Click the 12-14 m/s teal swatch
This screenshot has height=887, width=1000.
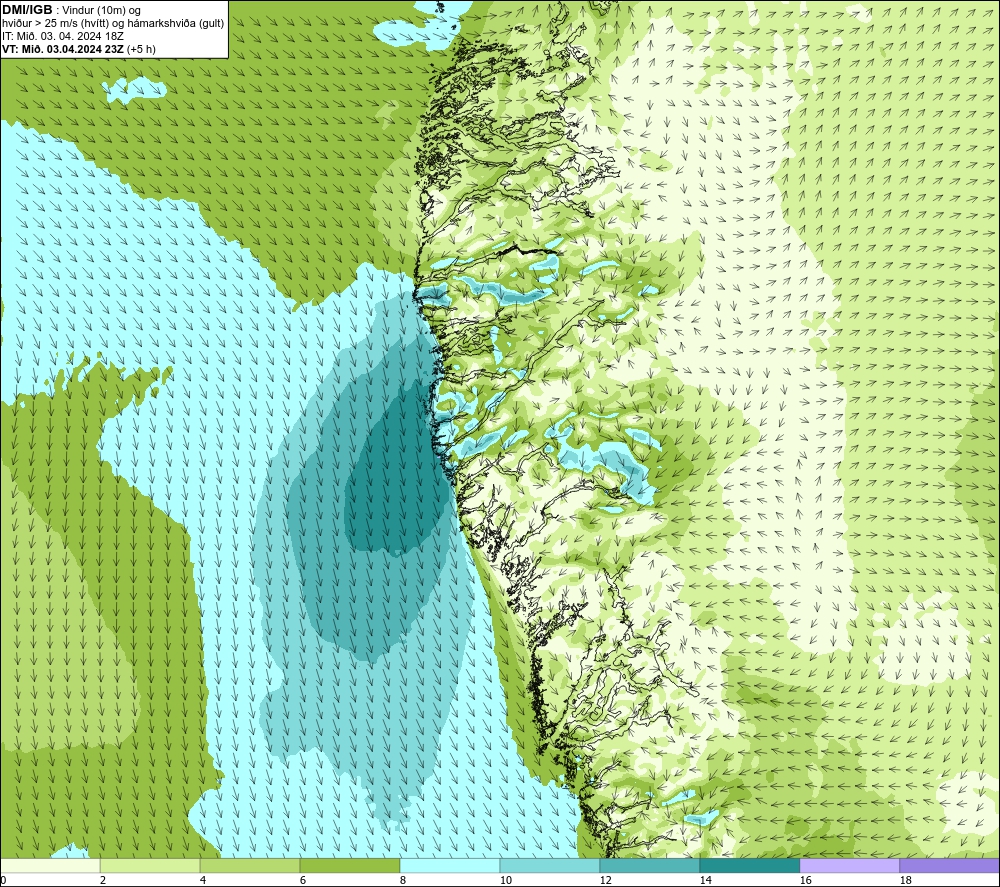649,865
